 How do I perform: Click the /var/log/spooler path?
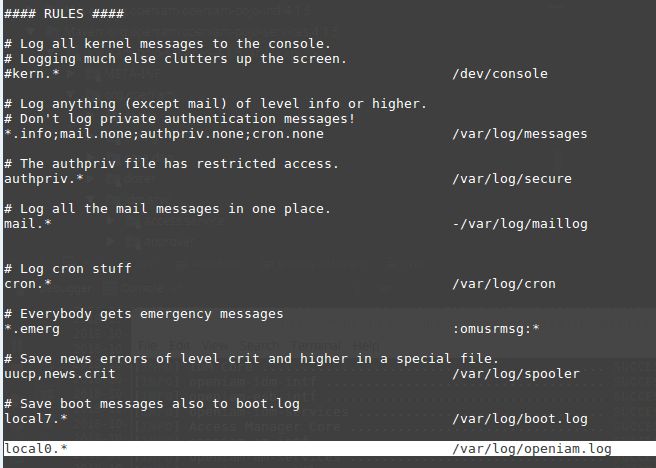515,374
